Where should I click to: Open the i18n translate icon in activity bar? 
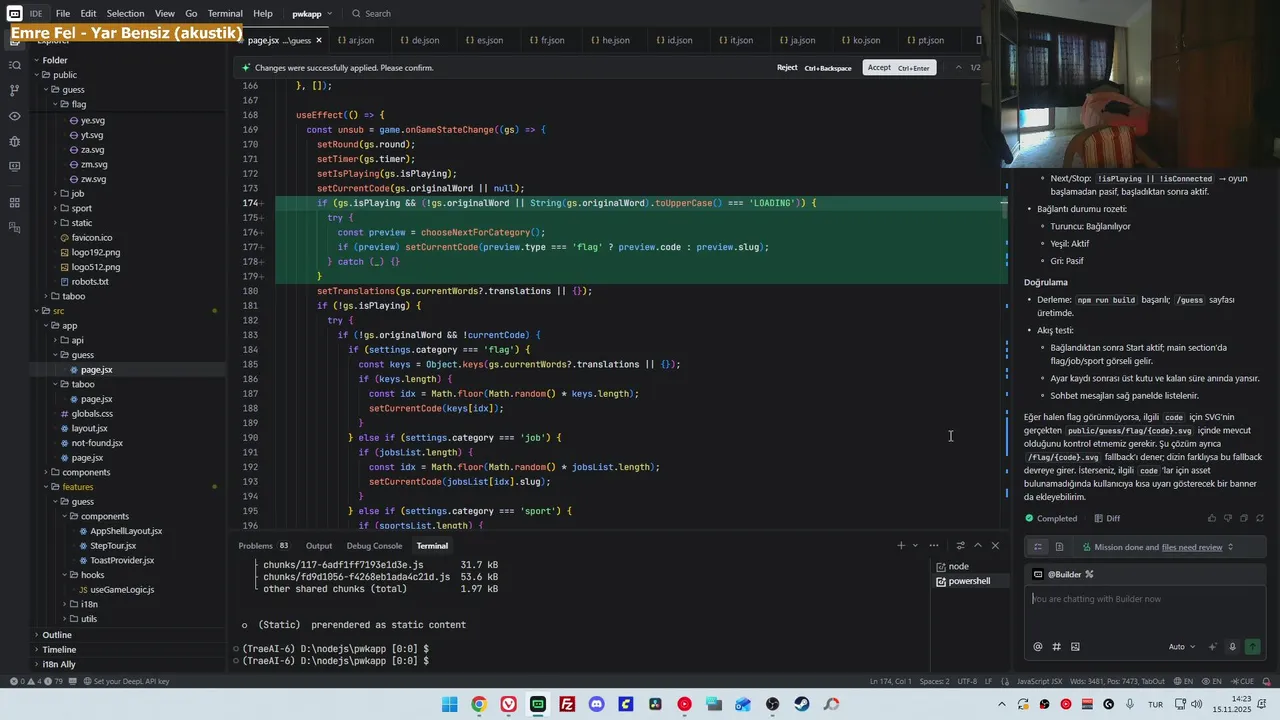(14, 228)
